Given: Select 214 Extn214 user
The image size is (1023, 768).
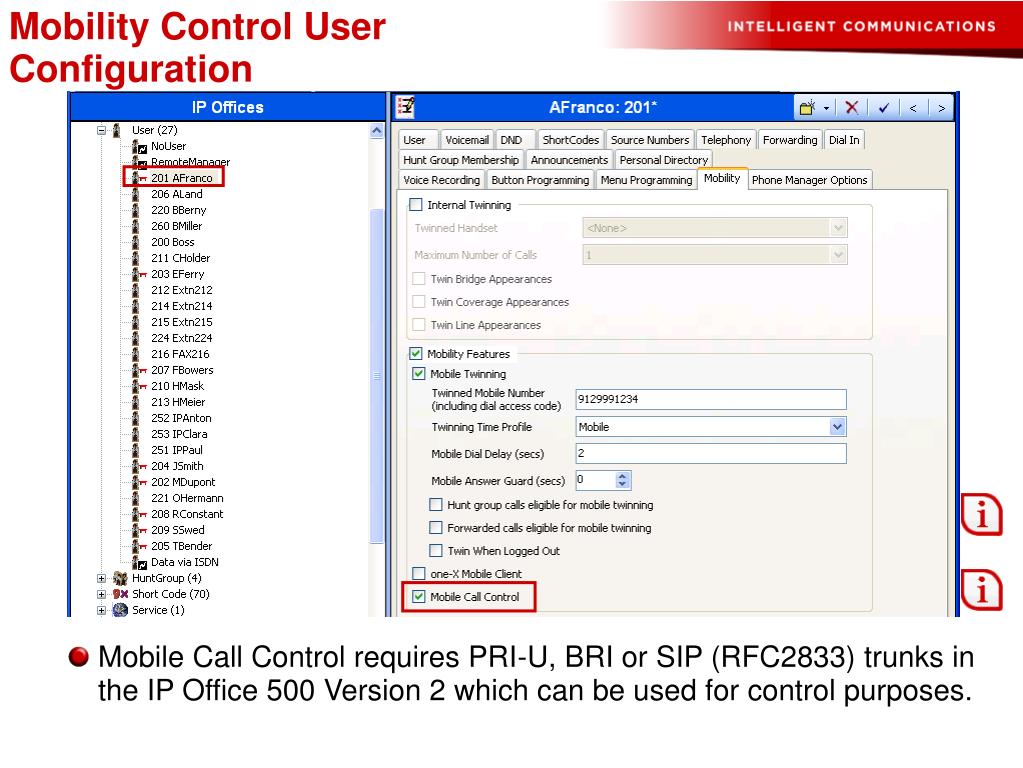Looking at the screenshot, I should [181, 306].
